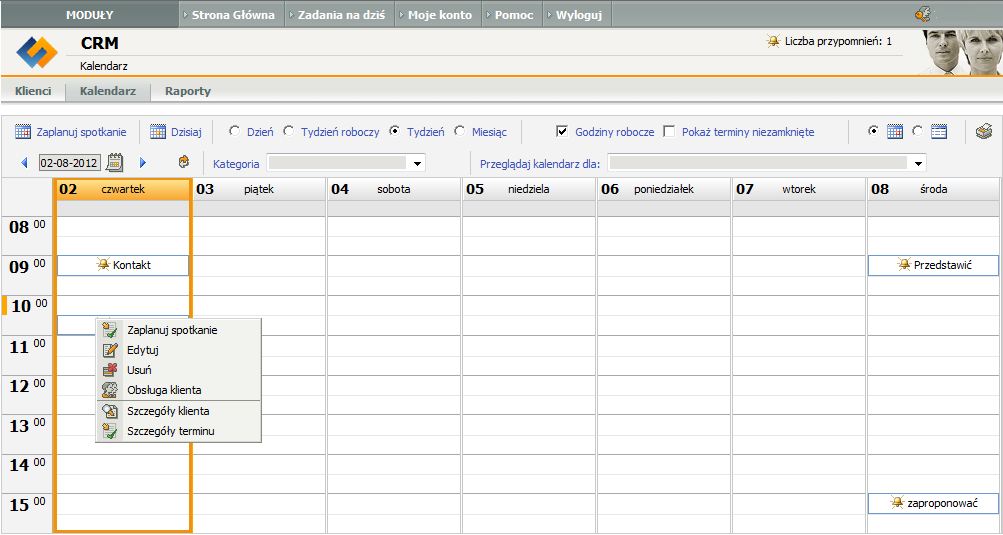Open the zaproponować appointment
Image resolution: width=1003 pixels, height=535 pixels.
(x=933, y=503)
